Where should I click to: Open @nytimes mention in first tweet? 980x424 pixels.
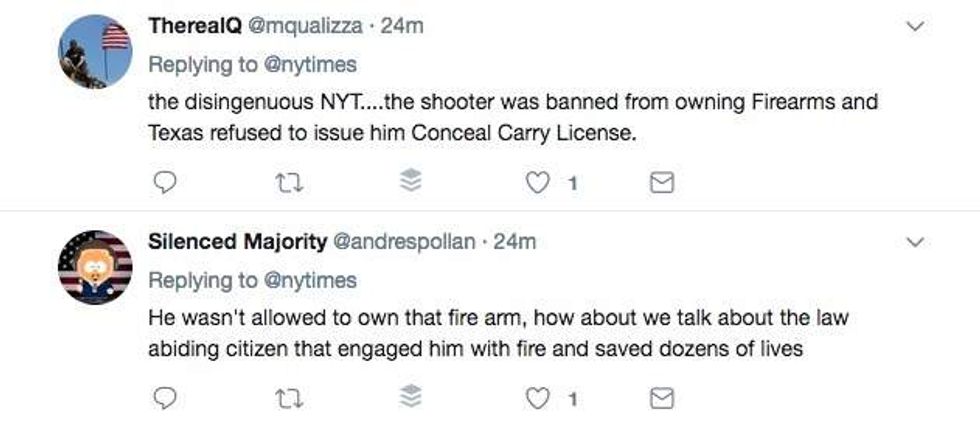pyautogui.click(x=310, y=64)
